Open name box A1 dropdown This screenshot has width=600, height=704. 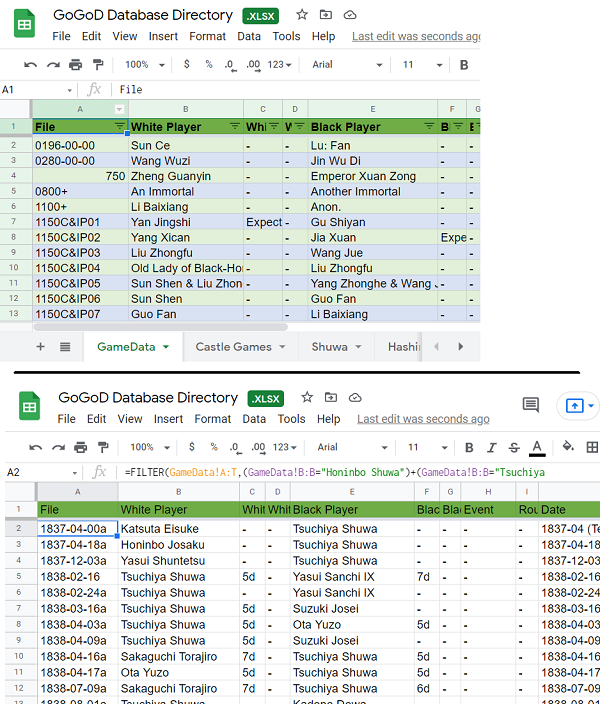tap(70, 90)
